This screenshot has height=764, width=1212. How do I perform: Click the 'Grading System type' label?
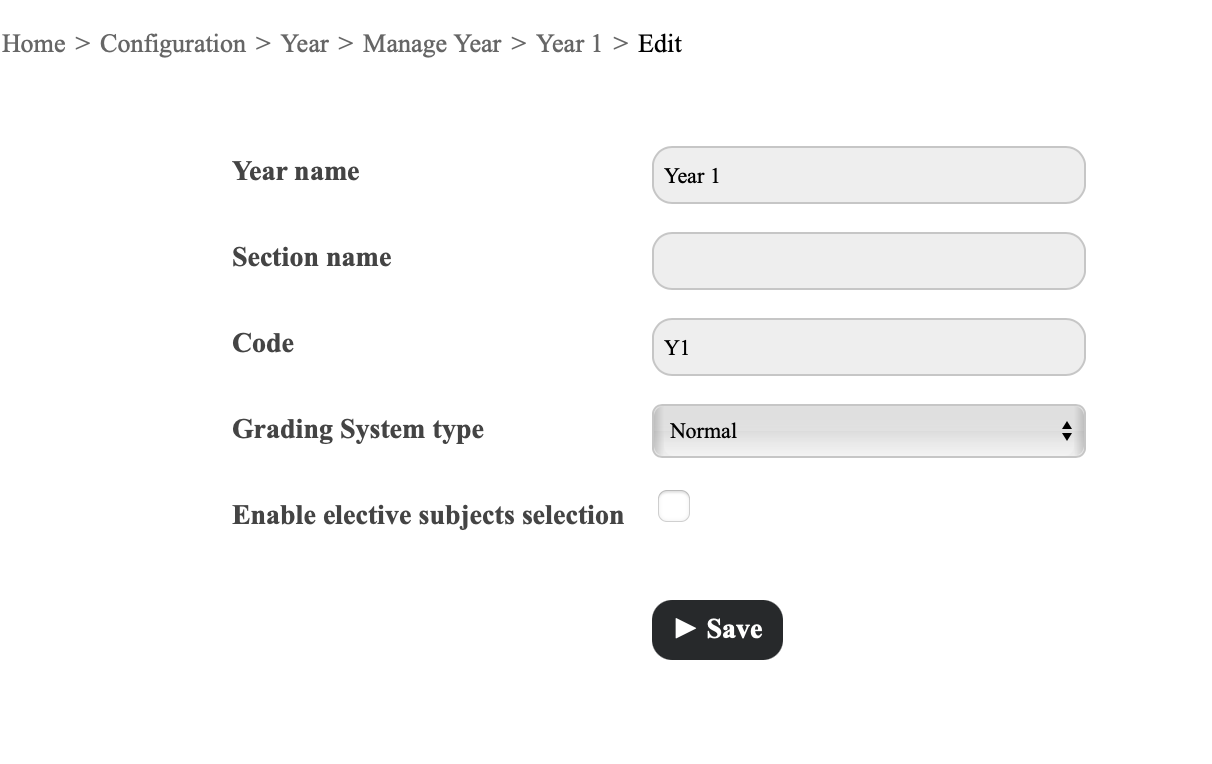(x=358, y=429)
